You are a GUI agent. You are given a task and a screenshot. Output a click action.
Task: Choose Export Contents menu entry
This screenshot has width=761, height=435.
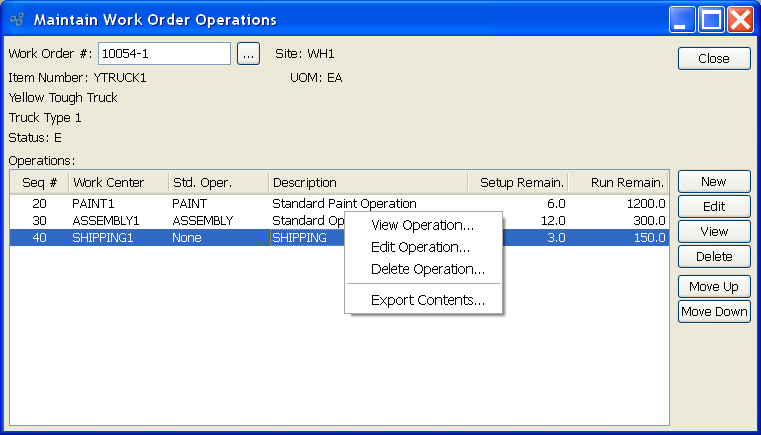pos(427,300)
